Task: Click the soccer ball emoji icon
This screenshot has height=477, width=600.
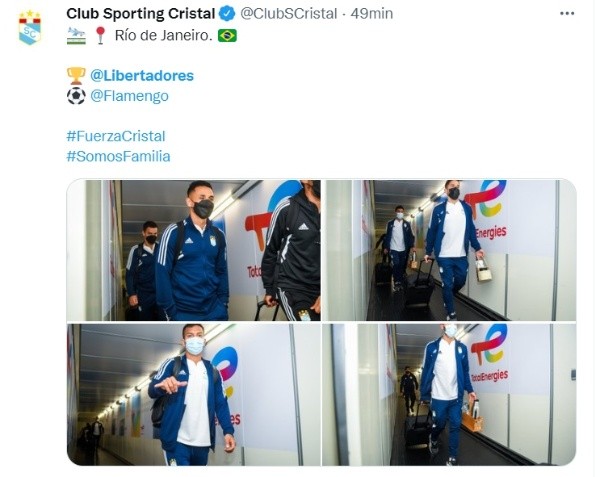Action: click(76, 96)
